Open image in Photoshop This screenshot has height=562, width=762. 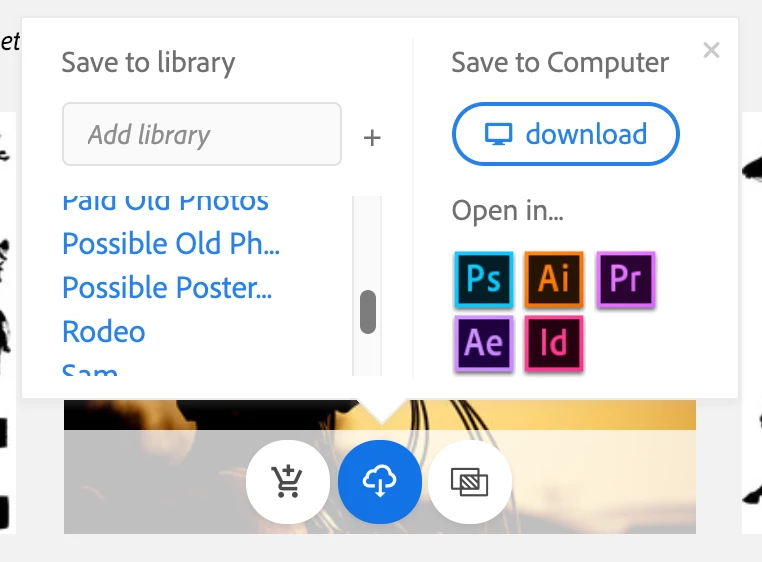484,280
